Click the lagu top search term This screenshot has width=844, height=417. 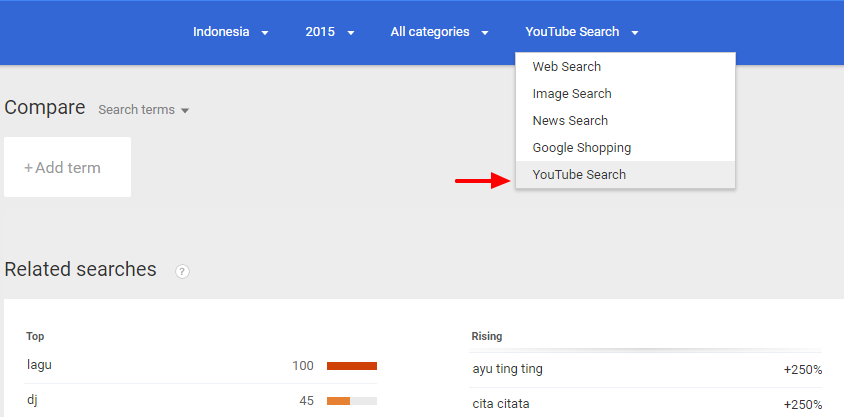click(39, 365)
